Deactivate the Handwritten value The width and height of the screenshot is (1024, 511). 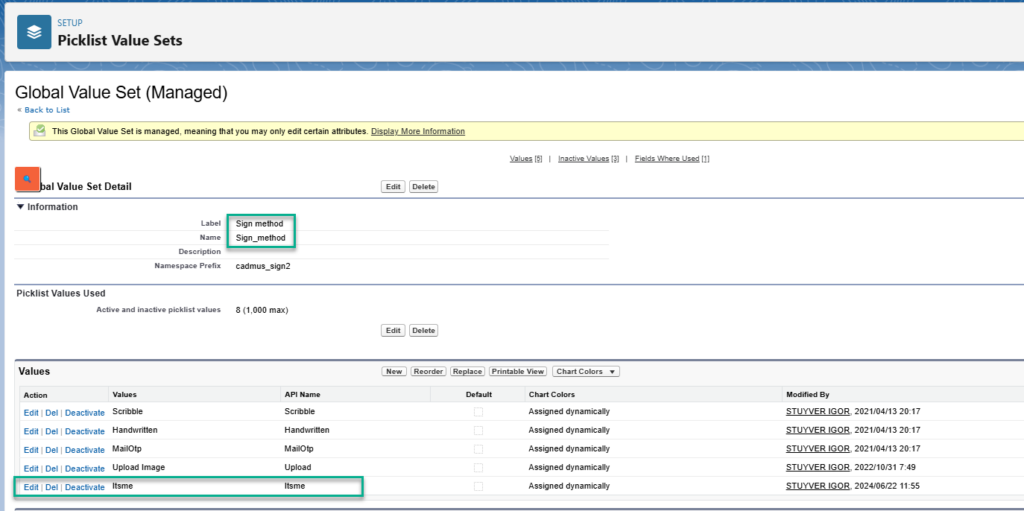coord(84,431)
